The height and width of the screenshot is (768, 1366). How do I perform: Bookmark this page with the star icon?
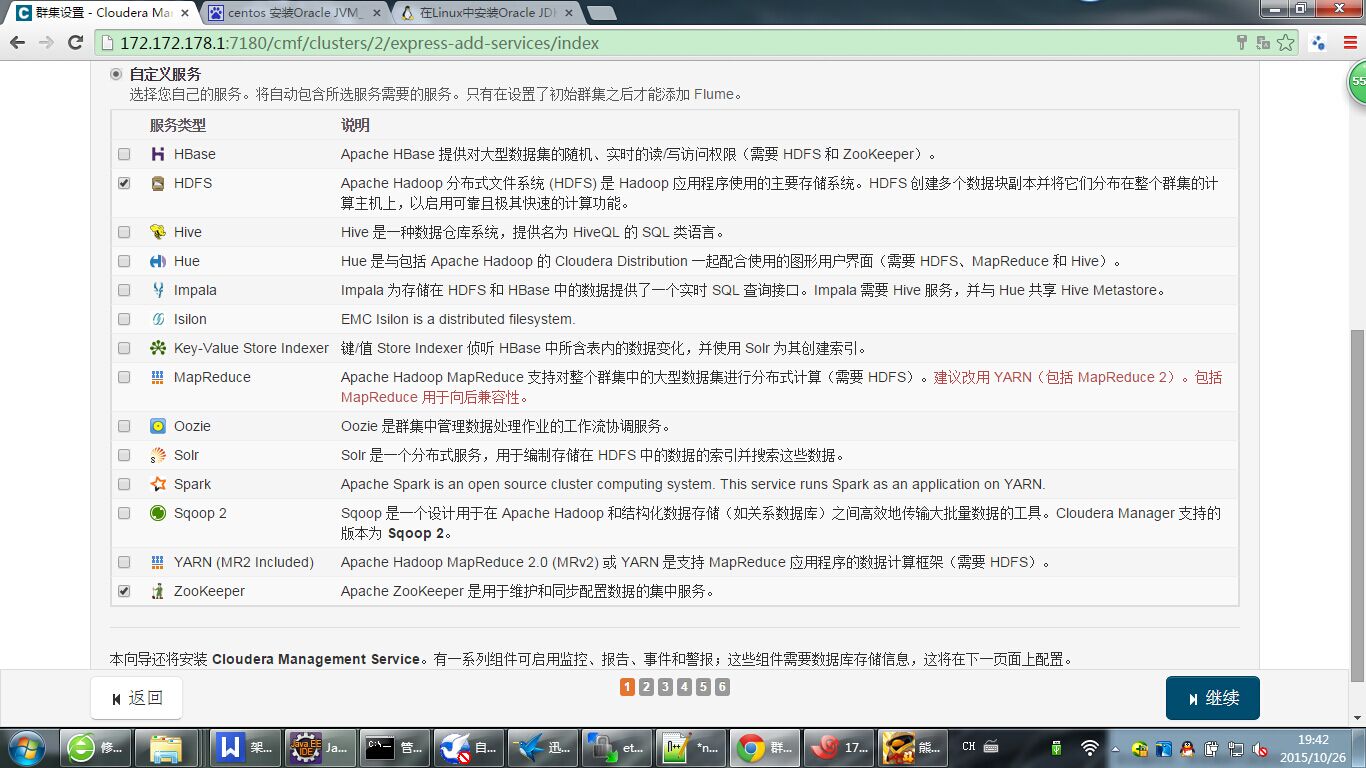pos(1286,43)
